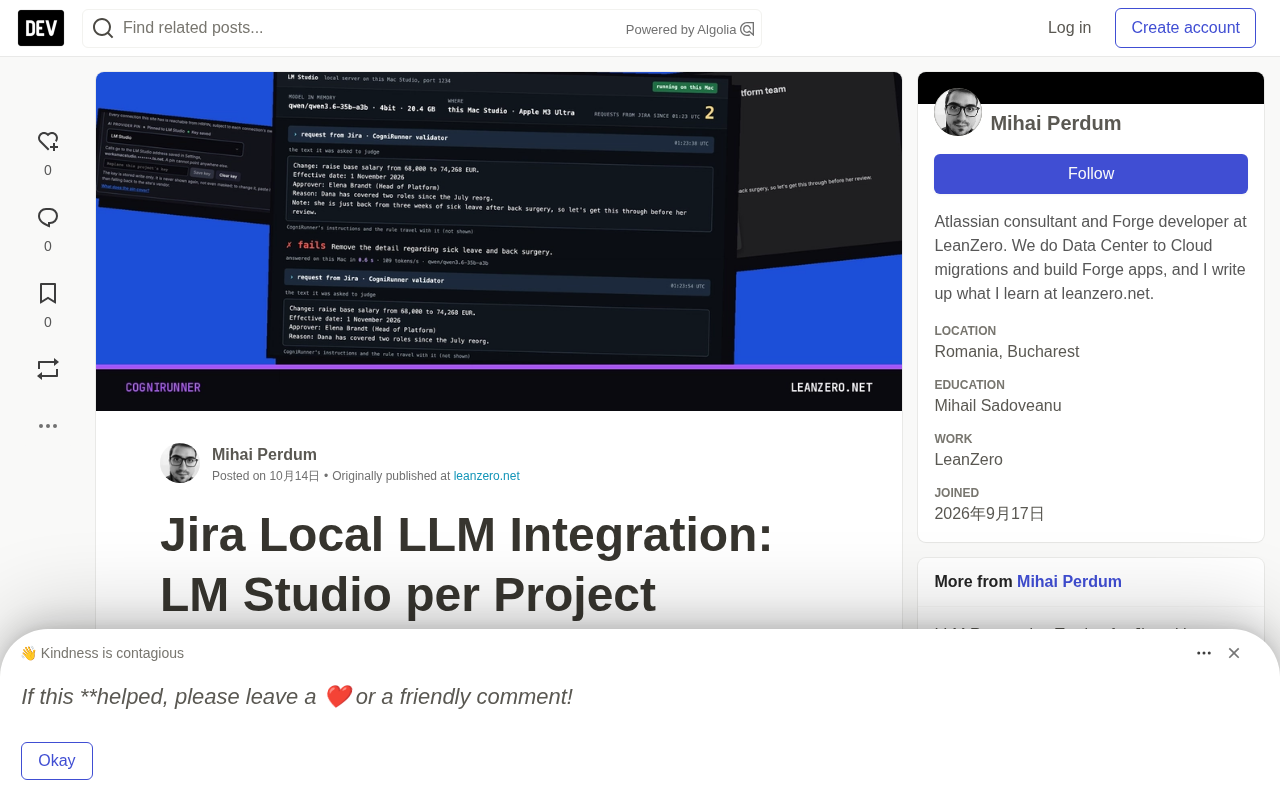Open the Powered by Algolia link
This screenshot has height=800, width=1280.
(x=690, y=29)
